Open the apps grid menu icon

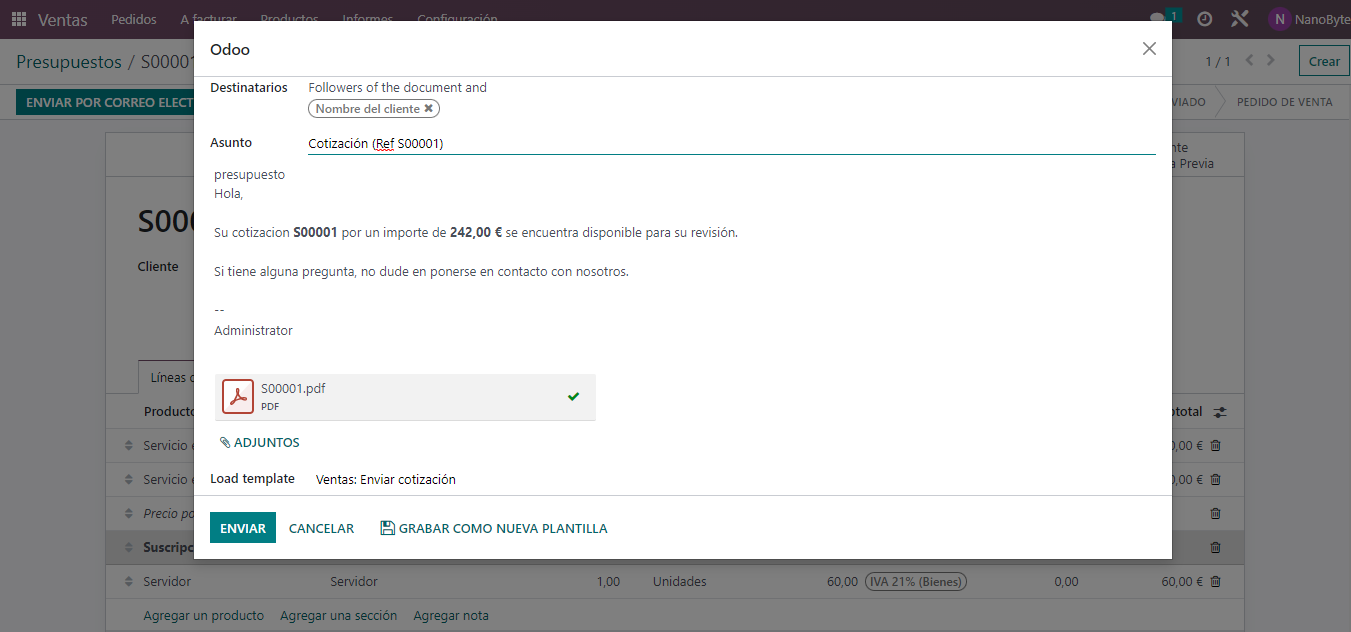point(19,19)
